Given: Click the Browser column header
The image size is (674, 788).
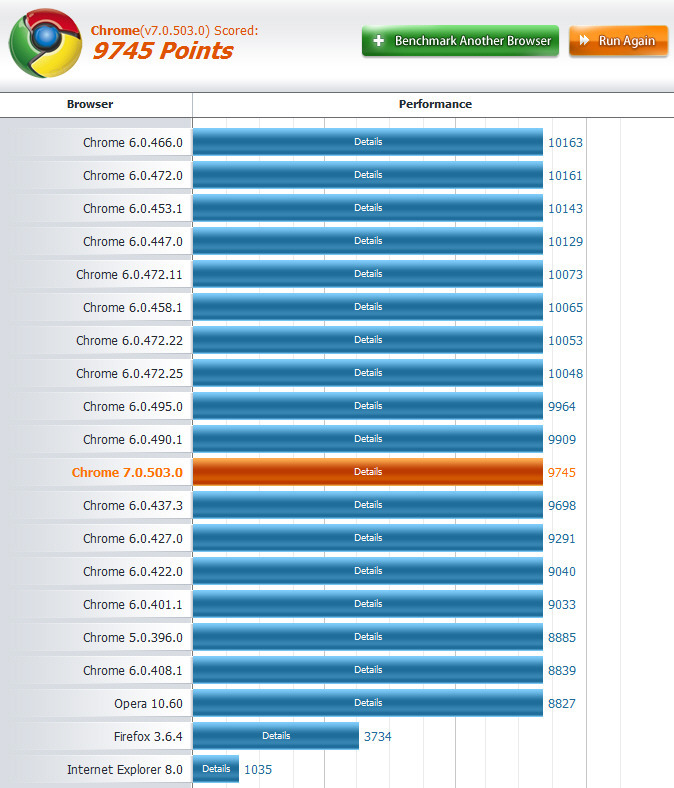Looking at the screenshot, I should tap(90, 104).
